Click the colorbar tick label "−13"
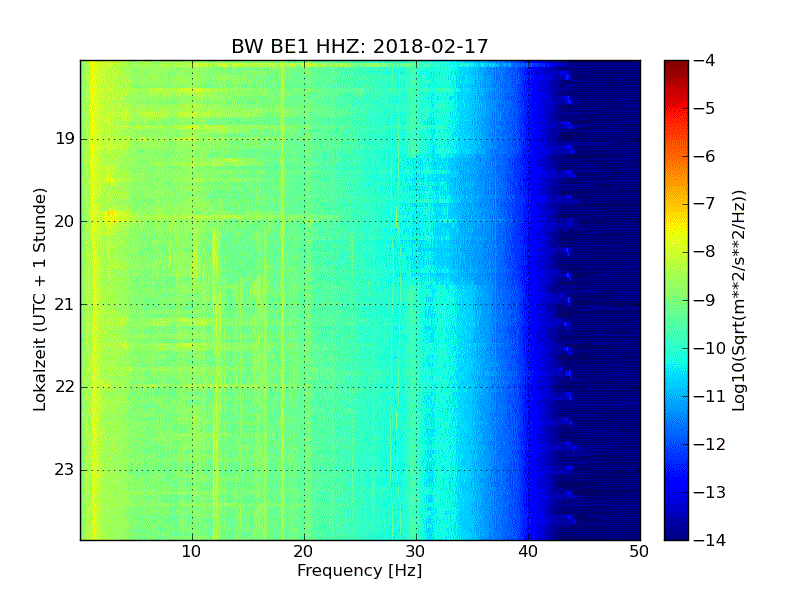Viewport: 800px width, 600px height. tap(710, 492)
